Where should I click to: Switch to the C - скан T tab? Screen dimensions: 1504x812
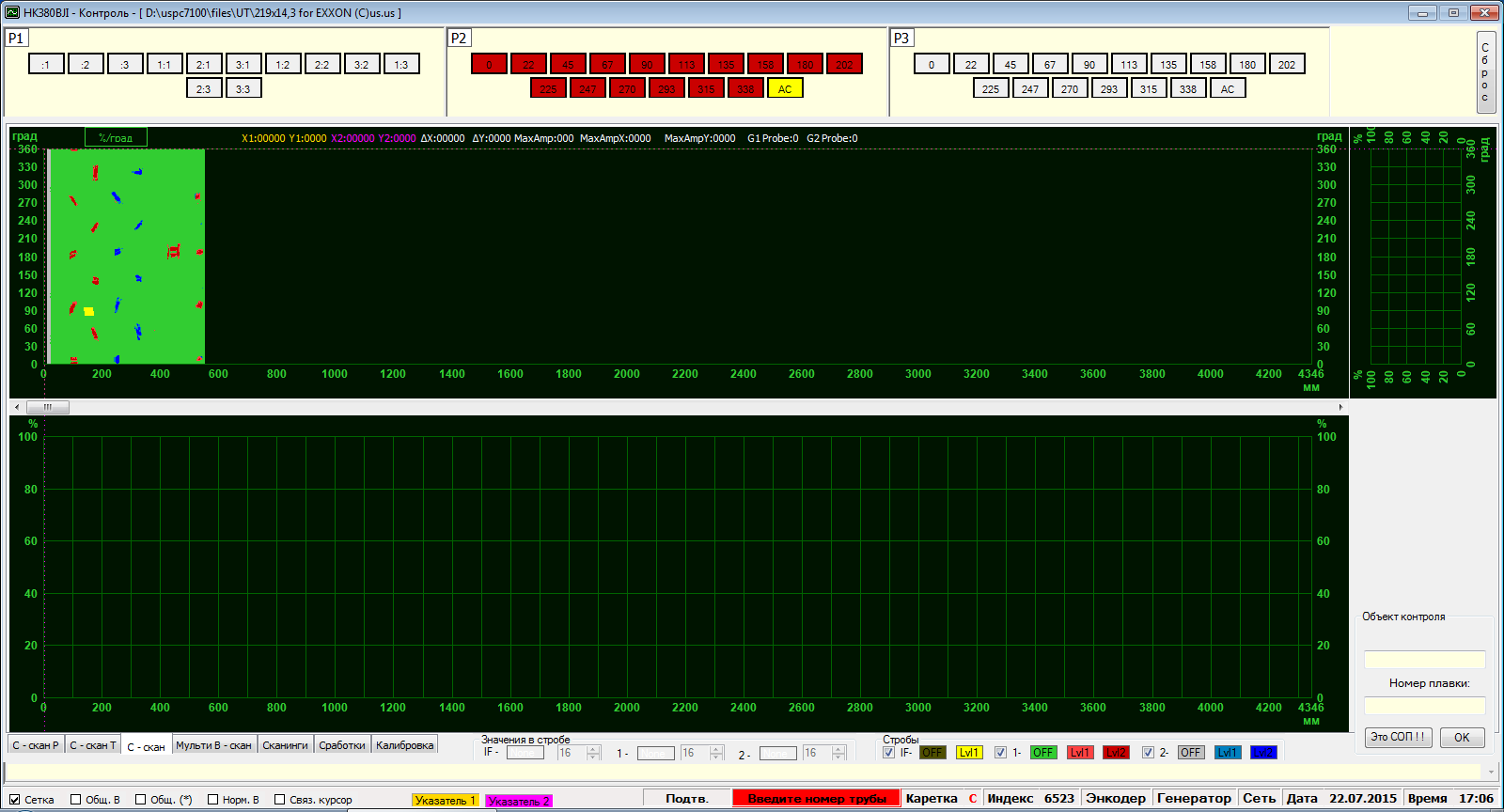click(93, 745)
